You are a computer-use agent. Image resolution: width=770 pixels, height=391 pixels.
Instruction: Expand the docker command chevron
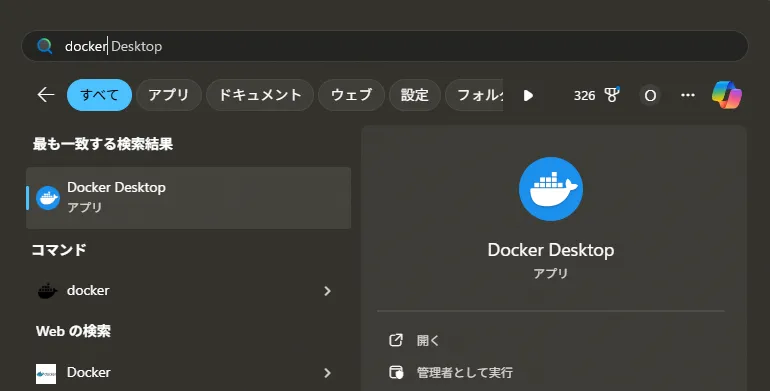[328, 291]
